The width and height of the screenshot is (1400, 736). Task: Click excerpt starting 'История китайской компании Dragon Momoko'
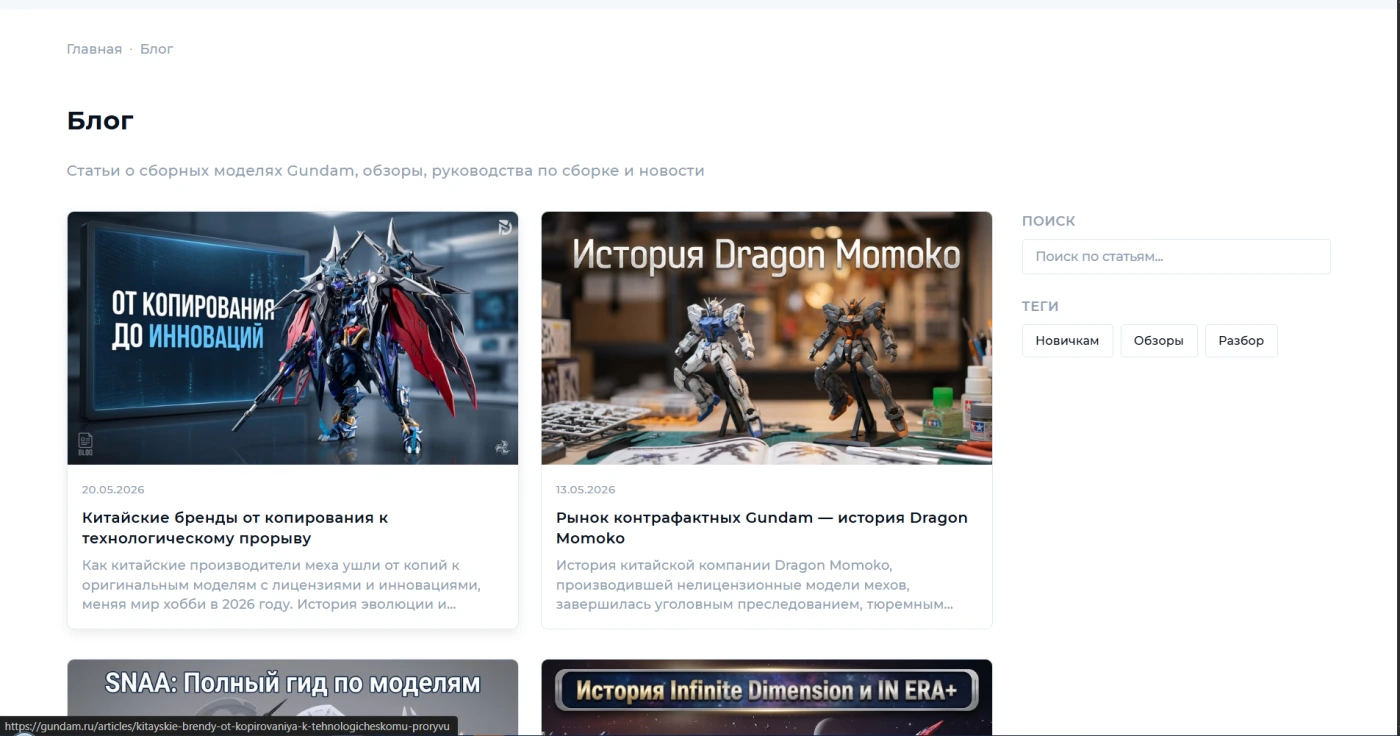(x=754, y=585)
